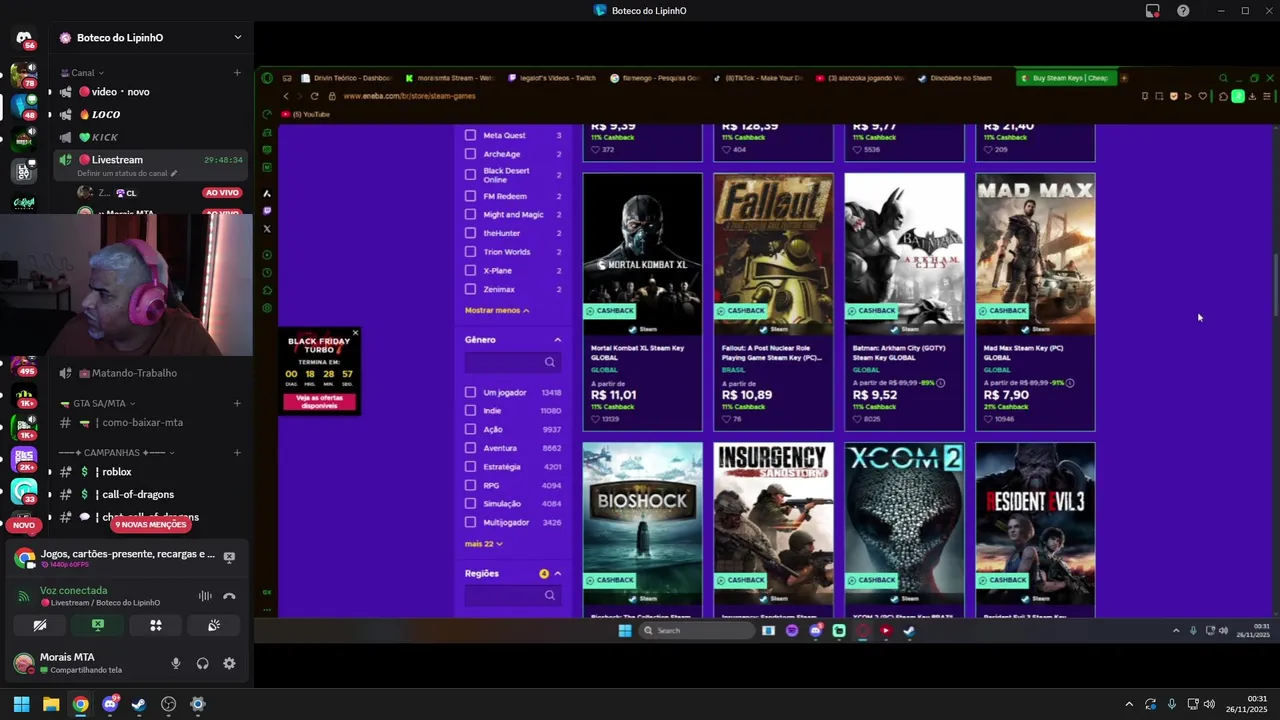
Task: Reload page in streamed browser
Action: (315, 96)
